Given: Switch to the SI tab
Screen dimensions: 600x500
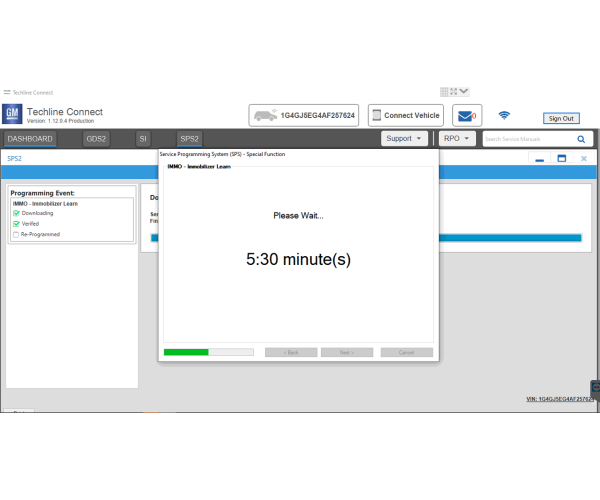Looking at the screenshot, I should point(143,139).
